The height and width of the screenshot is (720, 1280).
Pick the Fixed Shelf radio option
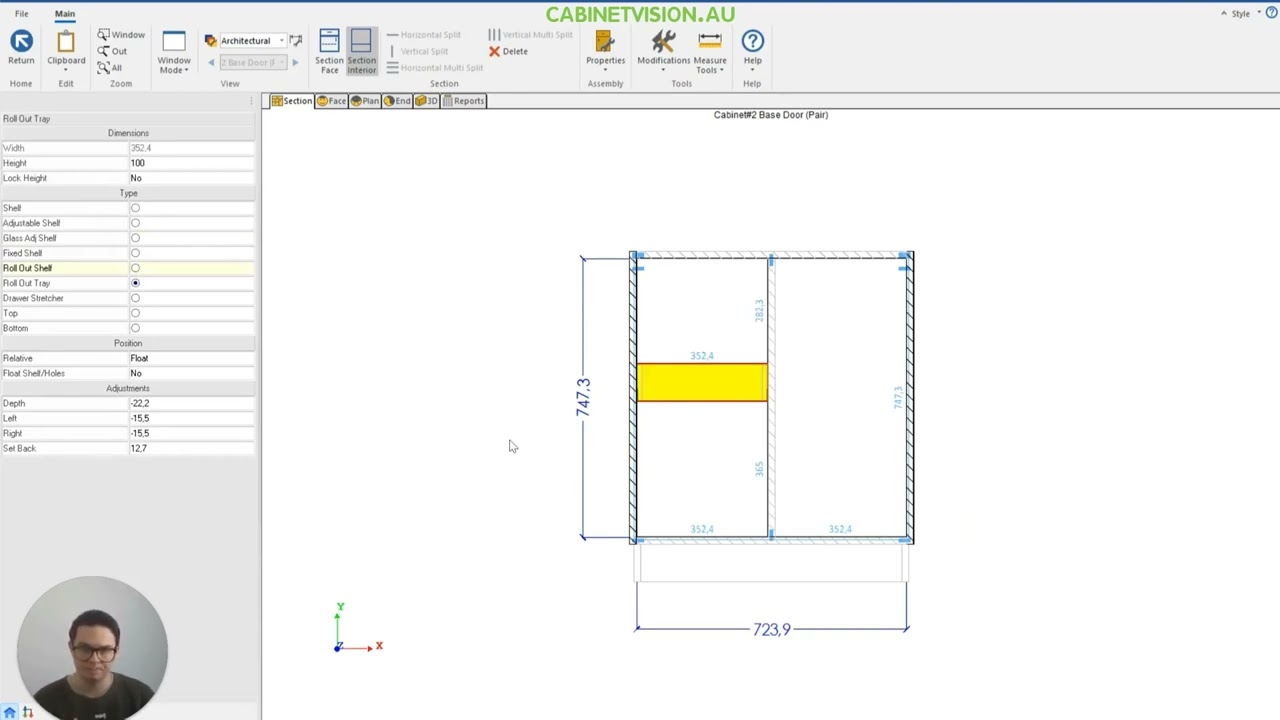pyautogui.click(x=135, y=253)
